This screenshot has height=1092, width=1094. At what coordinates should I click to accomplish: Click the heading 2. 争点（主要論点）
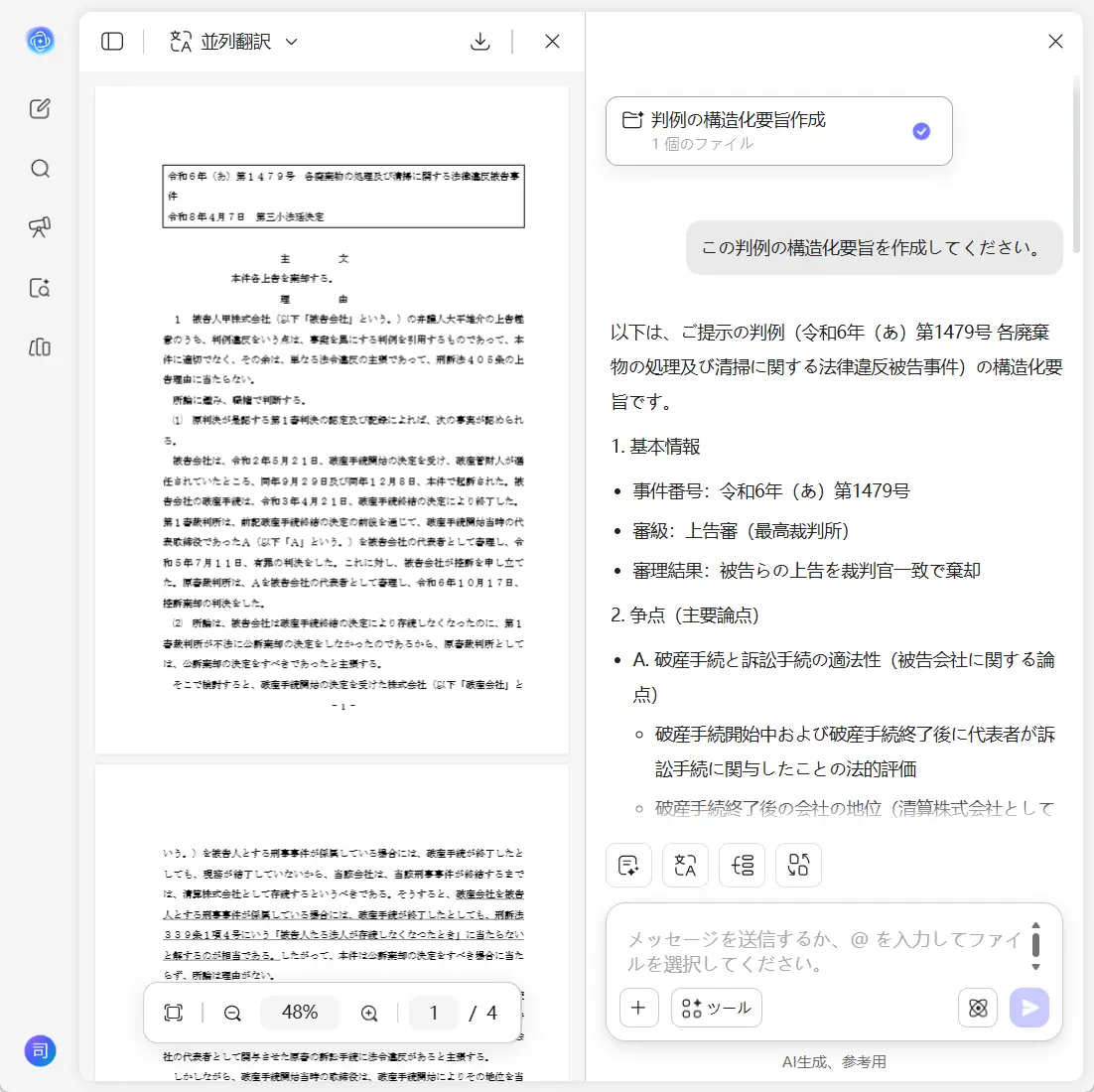click(x=684, y=614)
